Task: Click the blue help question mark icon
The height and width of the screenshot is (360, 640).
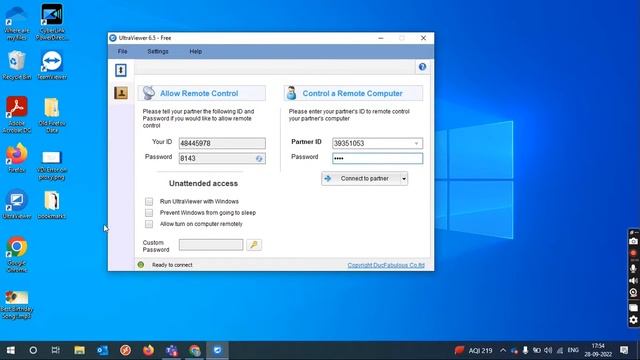Action: 422,67
